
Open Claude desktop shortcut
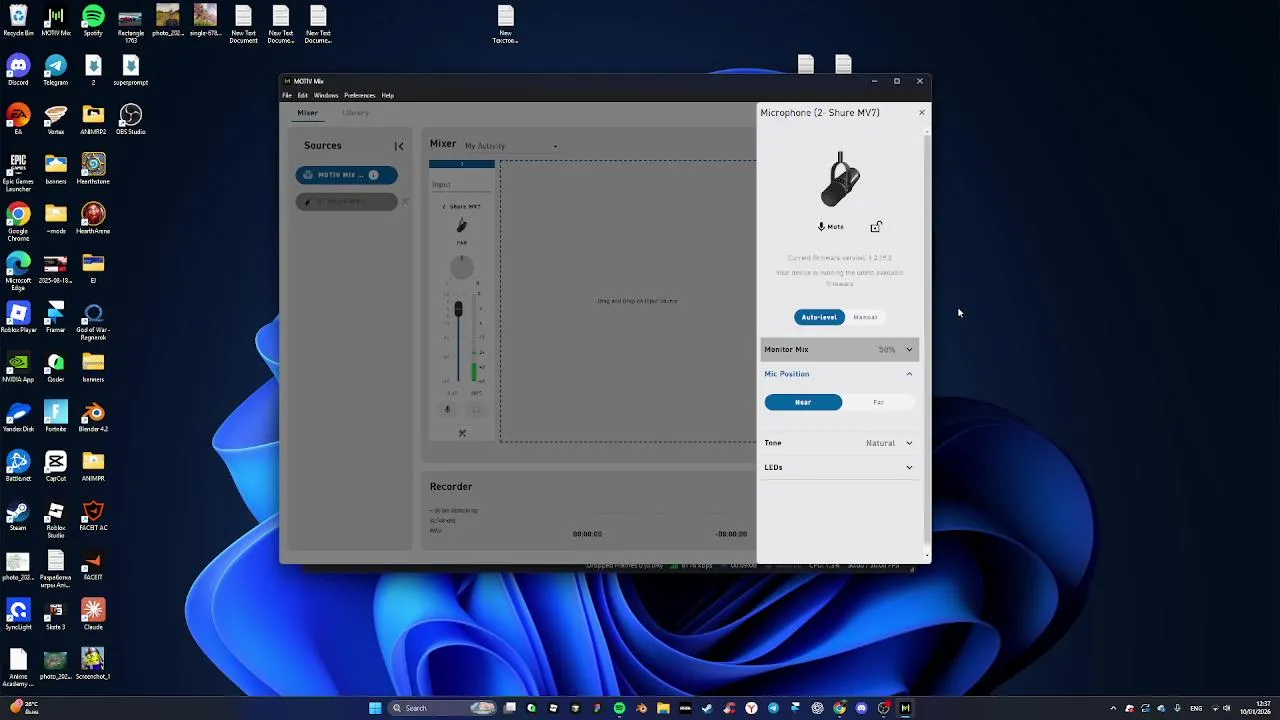(x=93, y=614)
